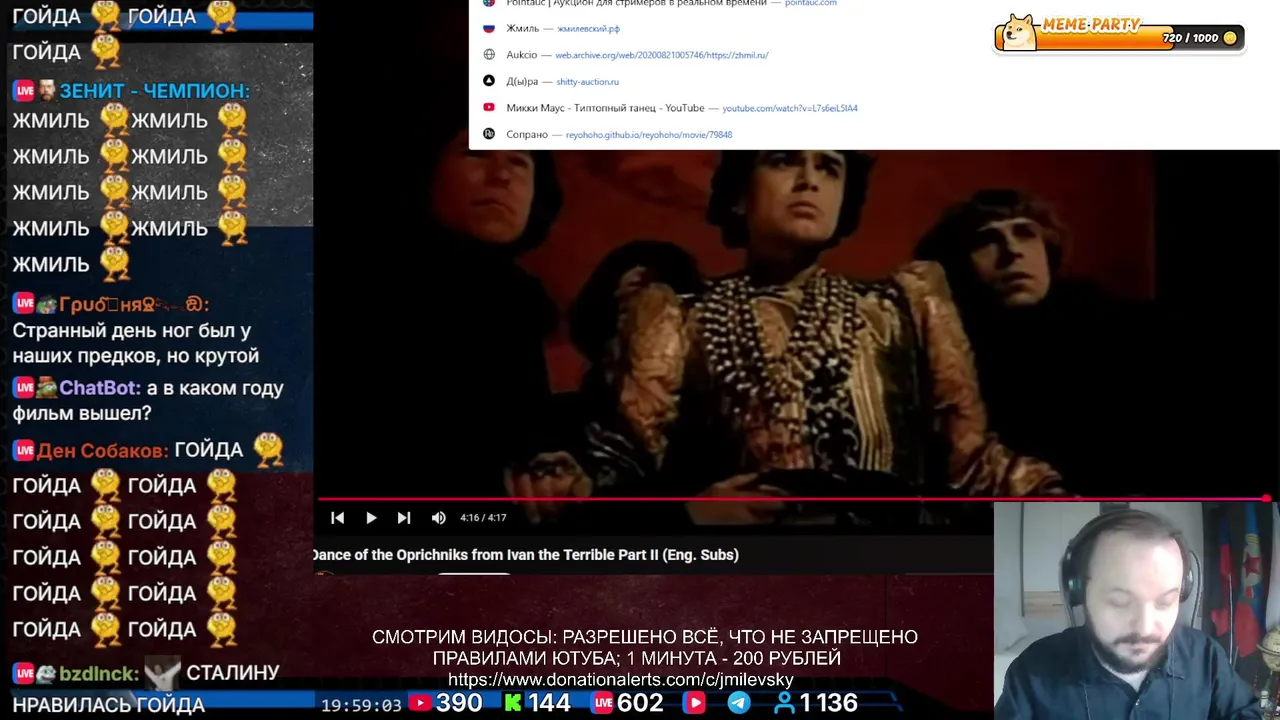
Task: Click the red video progress bar
Action: click(794, 498)
